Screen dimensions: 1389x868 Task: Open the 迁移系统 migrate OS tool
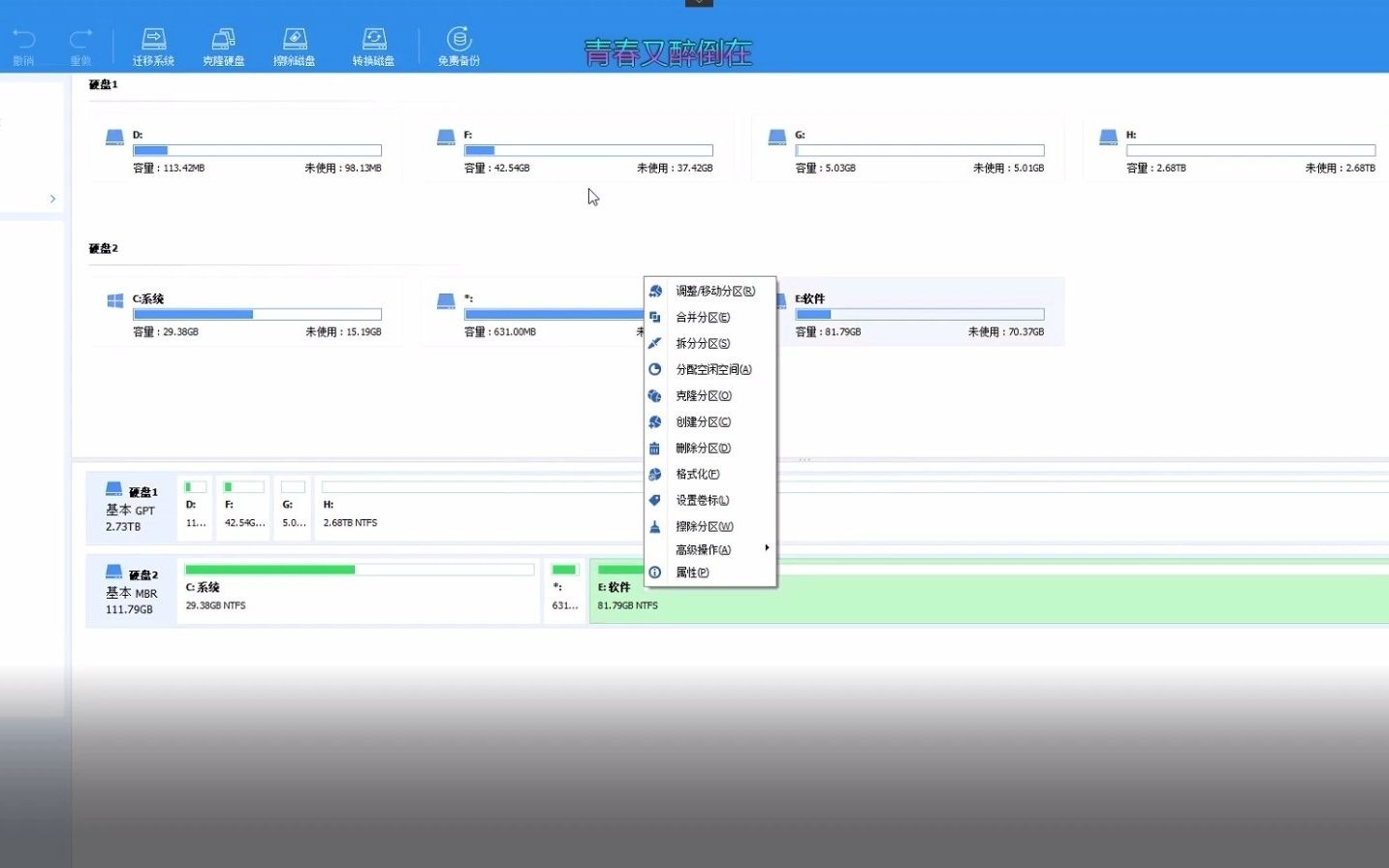[153, 46]
